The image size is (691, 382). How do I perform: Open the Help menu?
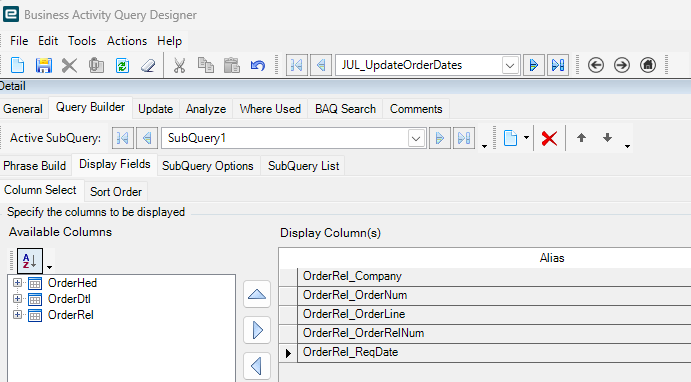170,41
